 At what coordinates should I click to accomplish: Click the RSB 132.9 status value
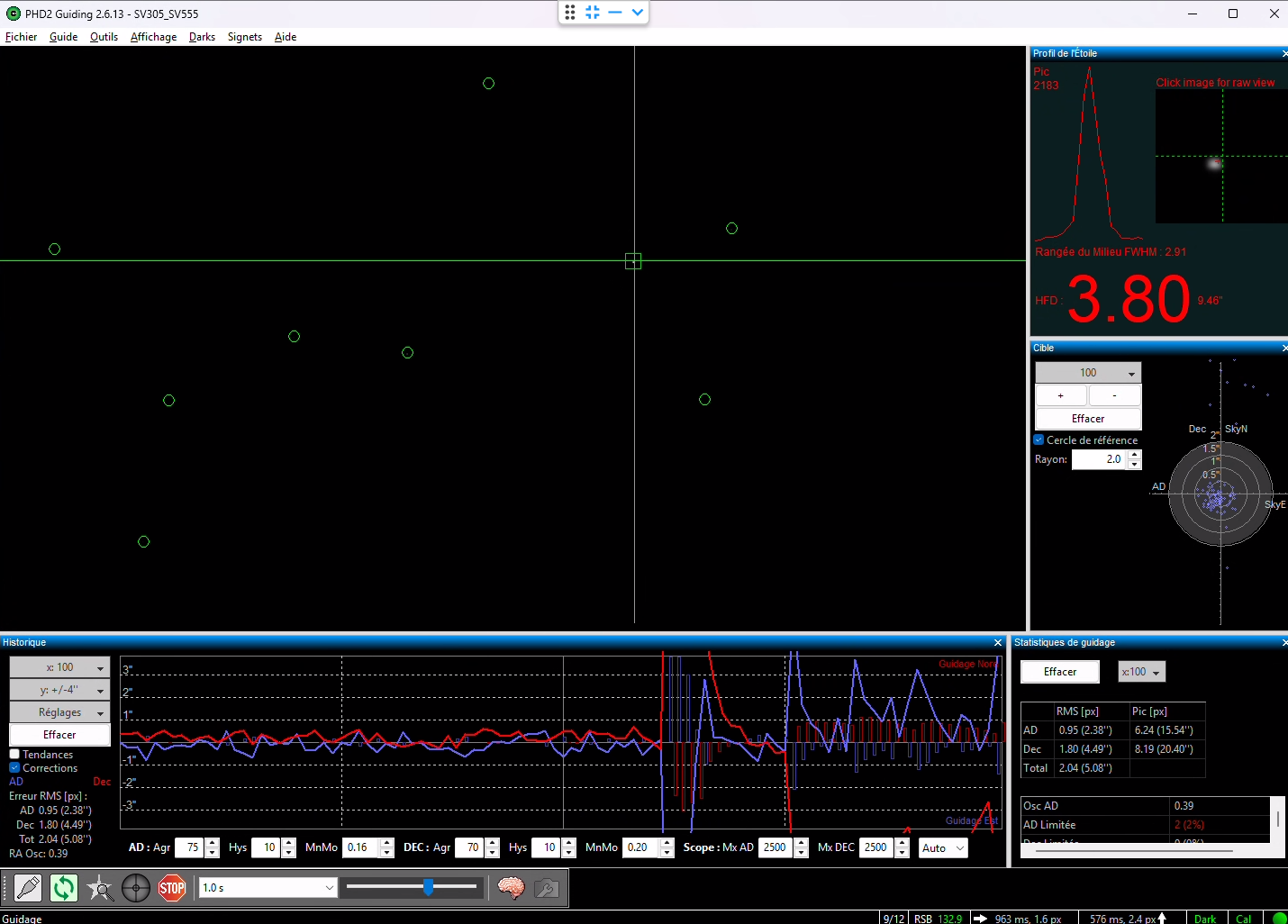(939, 919)
